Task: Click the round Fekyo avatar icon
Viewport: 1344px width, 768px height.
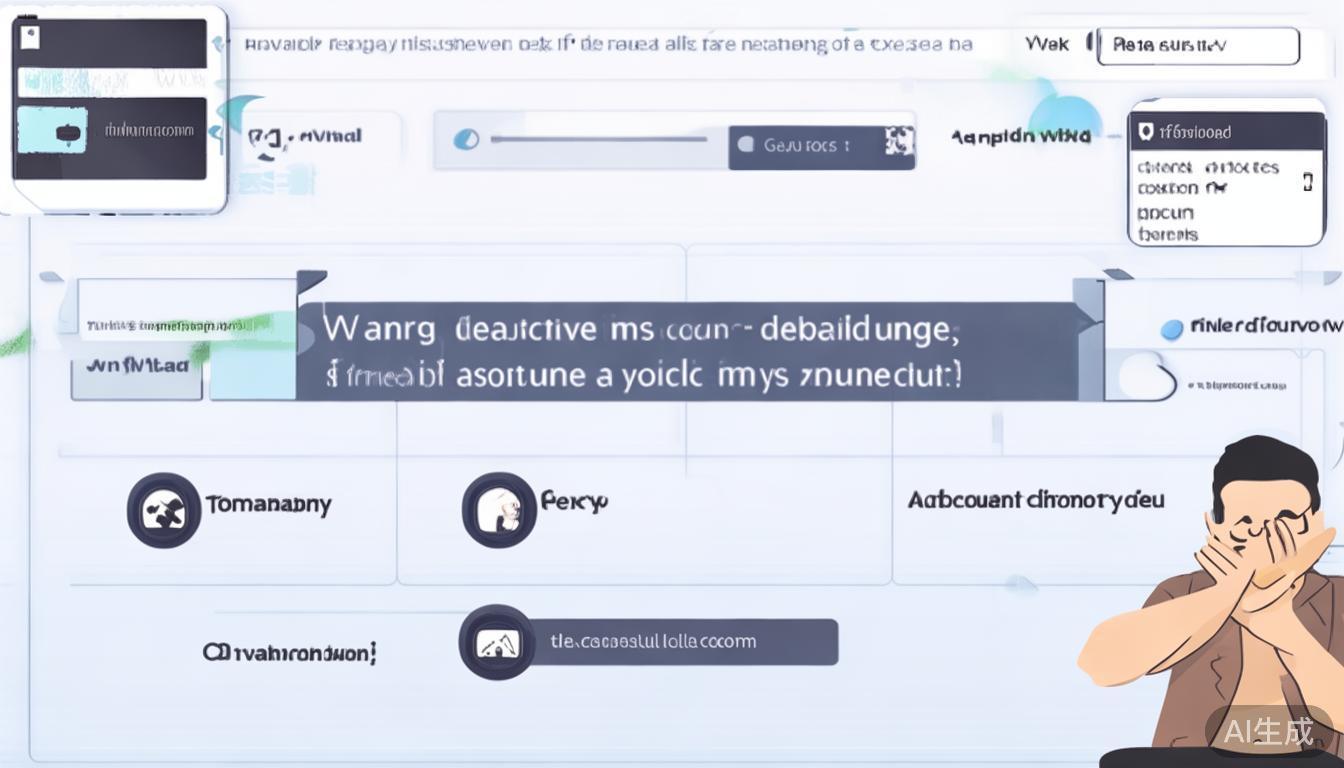Action: pos(498,510)
